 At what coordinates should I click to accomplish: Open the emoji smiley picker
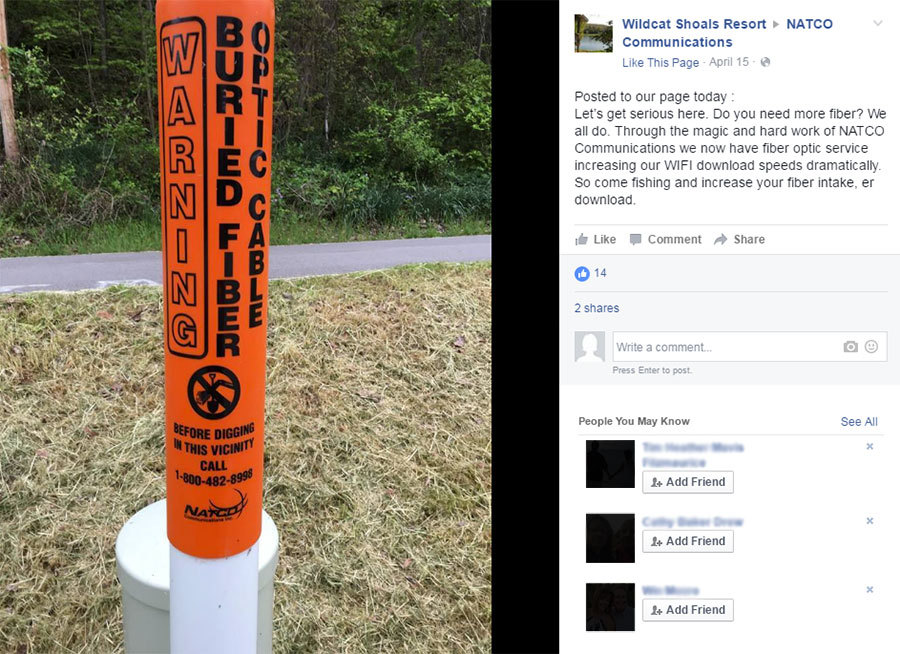point(871,347)
